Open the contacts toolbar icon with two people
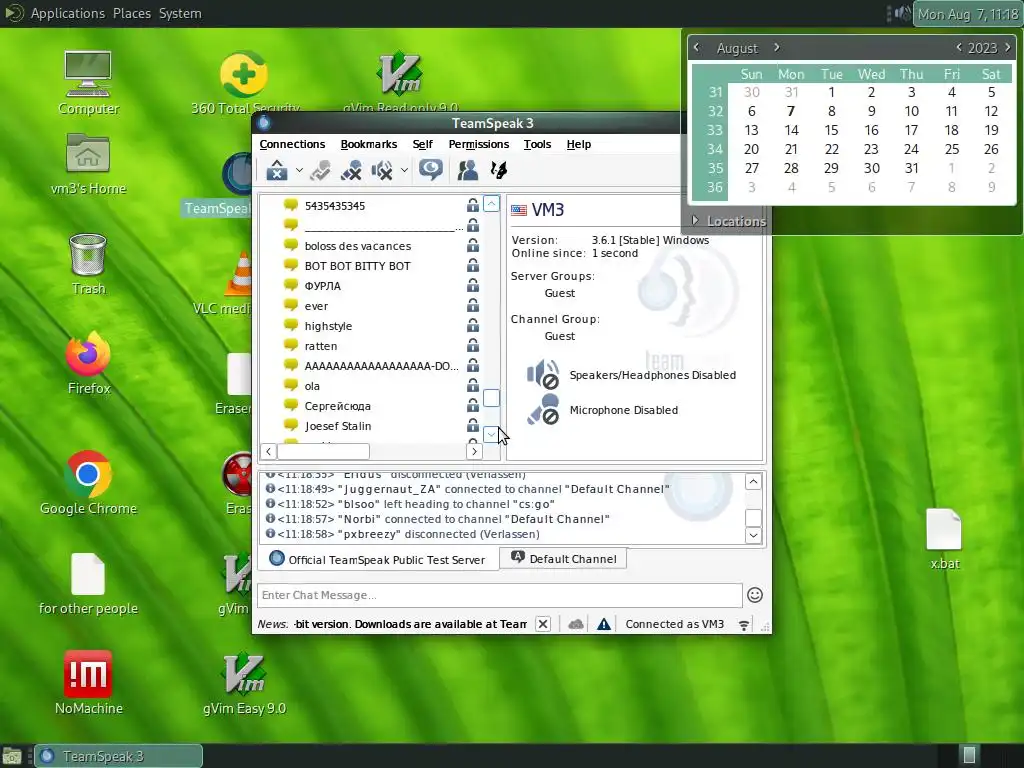Viewport: 1024px width, 768px height. pos(468,170)
